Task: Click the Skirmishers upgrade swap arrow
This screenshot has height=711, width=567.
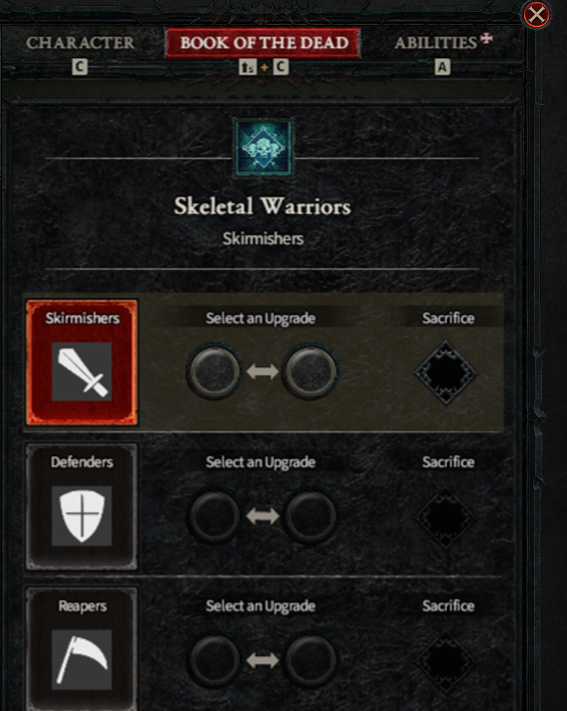Action: (263, 371)
